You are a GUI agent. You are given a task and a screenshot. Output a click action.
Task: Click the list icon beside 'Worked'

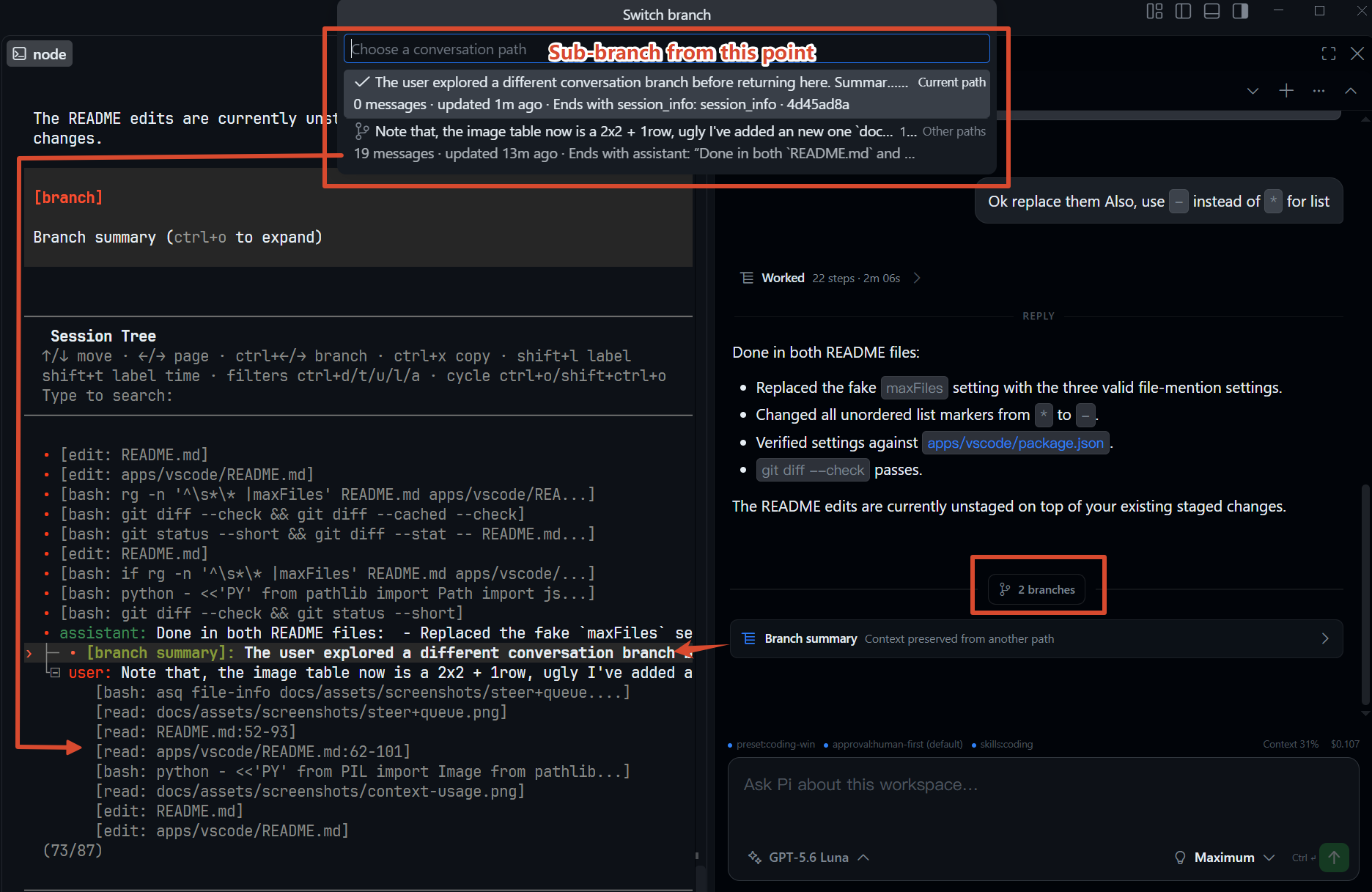(747, 278)
